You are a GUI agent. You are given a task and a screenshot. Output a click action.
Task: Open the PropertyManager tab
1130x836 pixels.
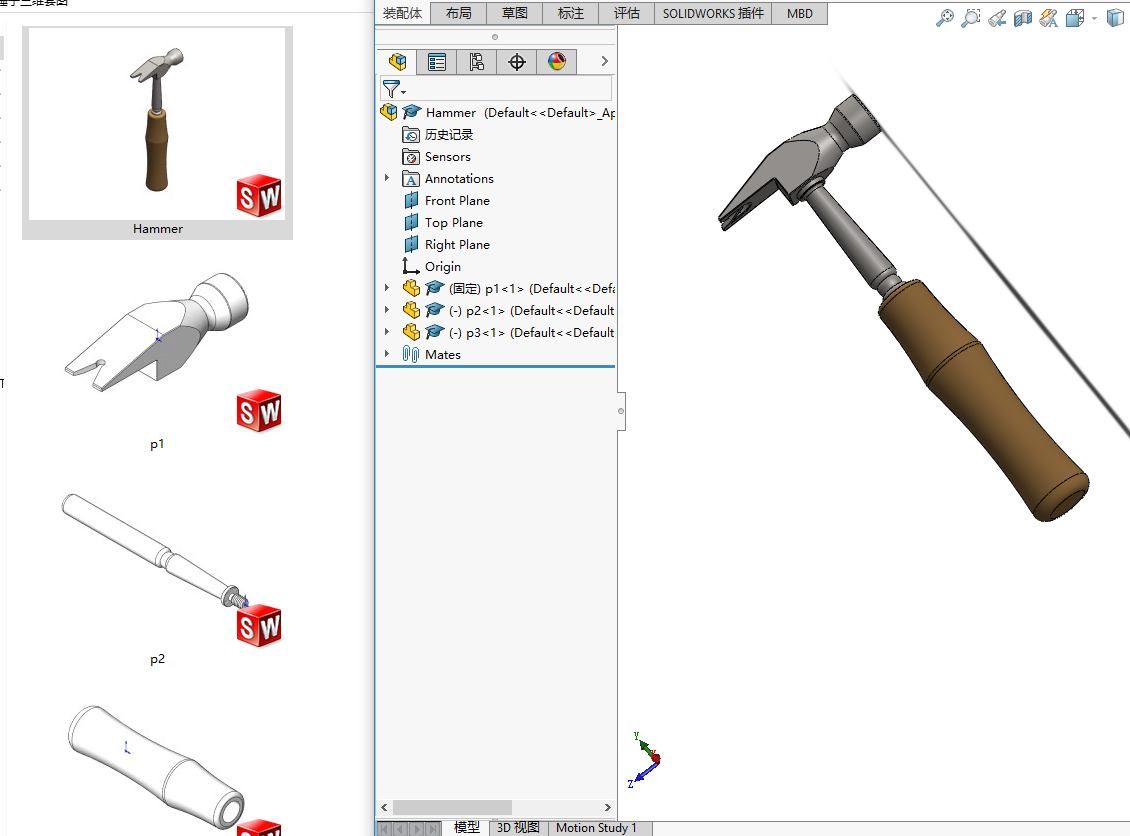tap(437, 62)
